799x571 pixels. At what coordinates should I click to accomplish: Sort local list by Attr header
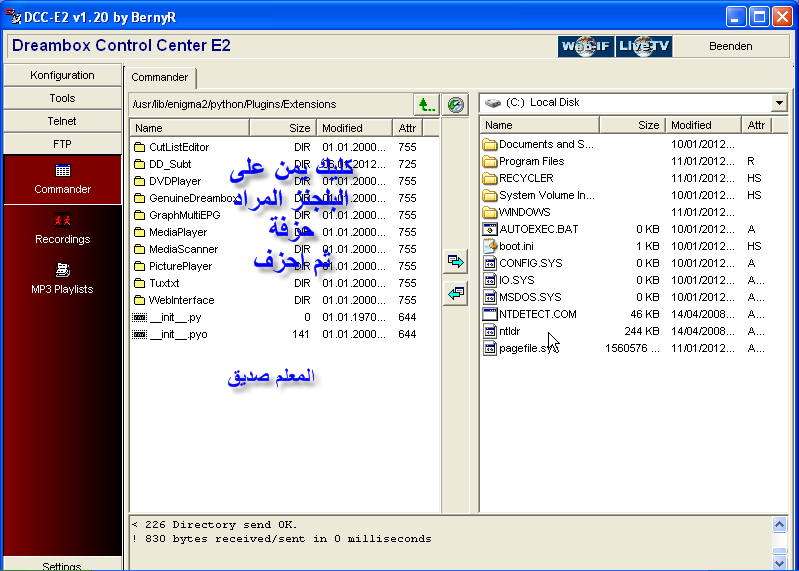[757, 125]
